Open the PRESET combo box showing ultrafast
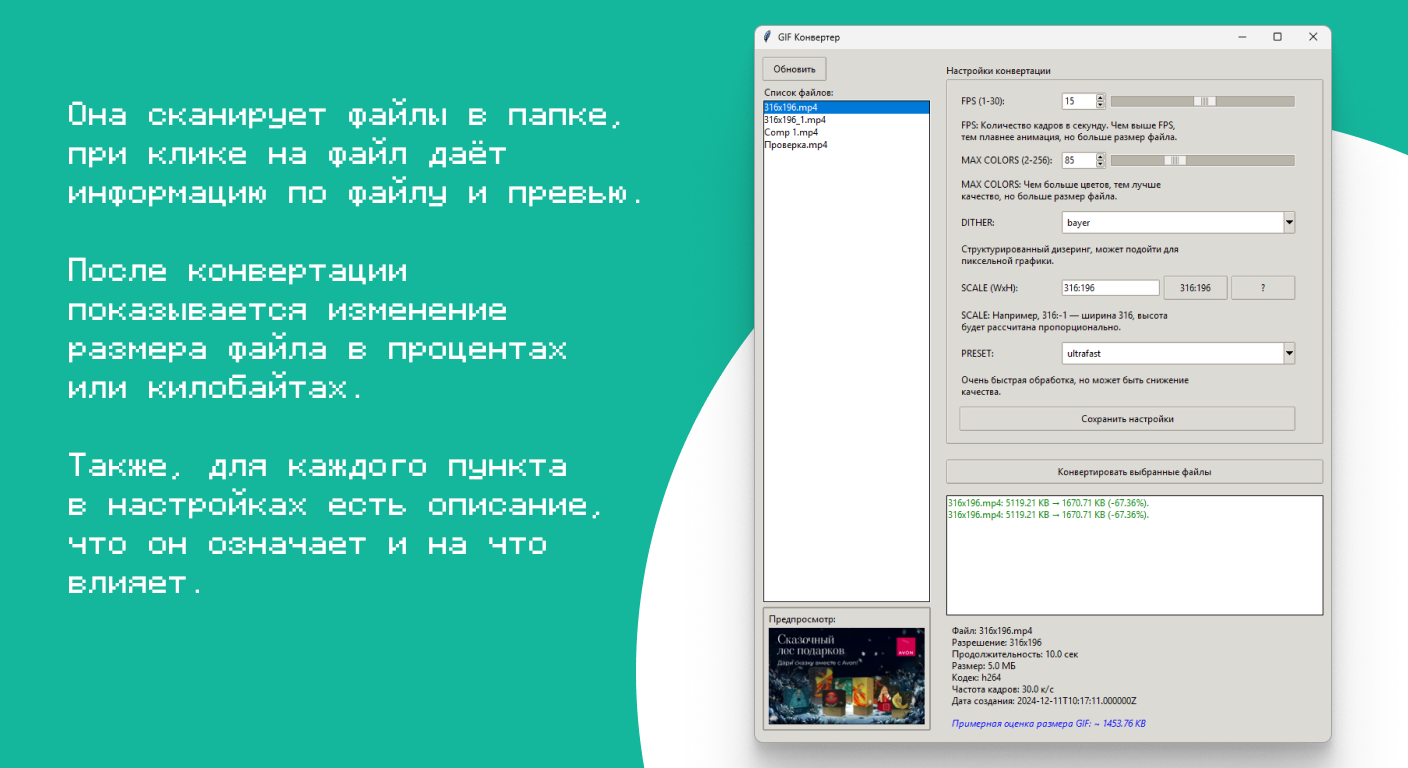This screenshot has width=1408, height=768. click(x=1178, y=353)
